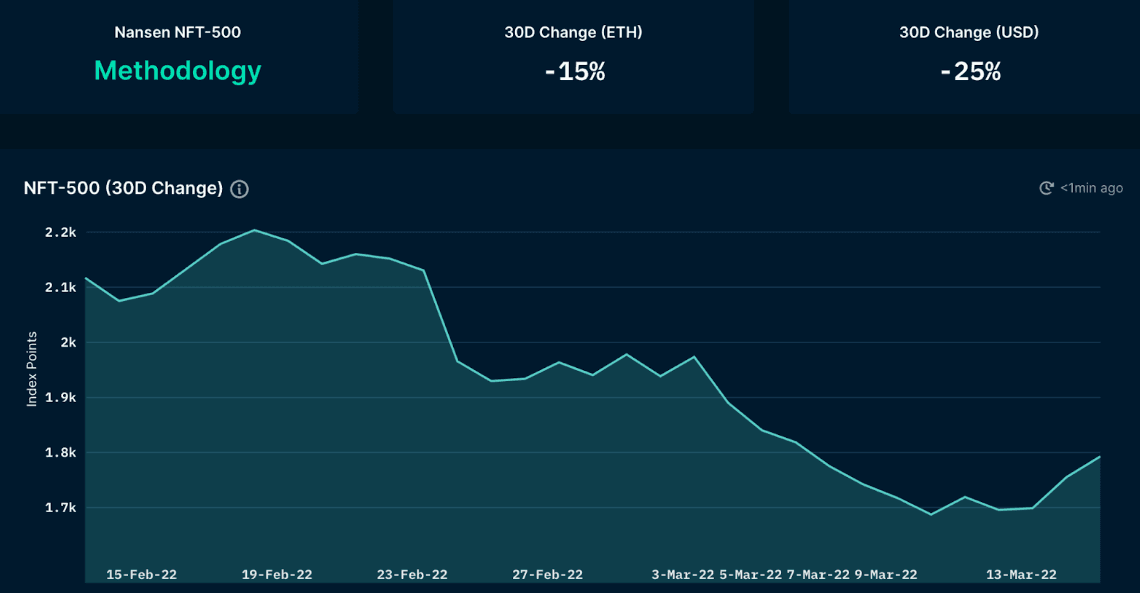The image size is (1140, 593).
Task: Click the '<1min ago' update timestamp
Action: coord(1091,188)
